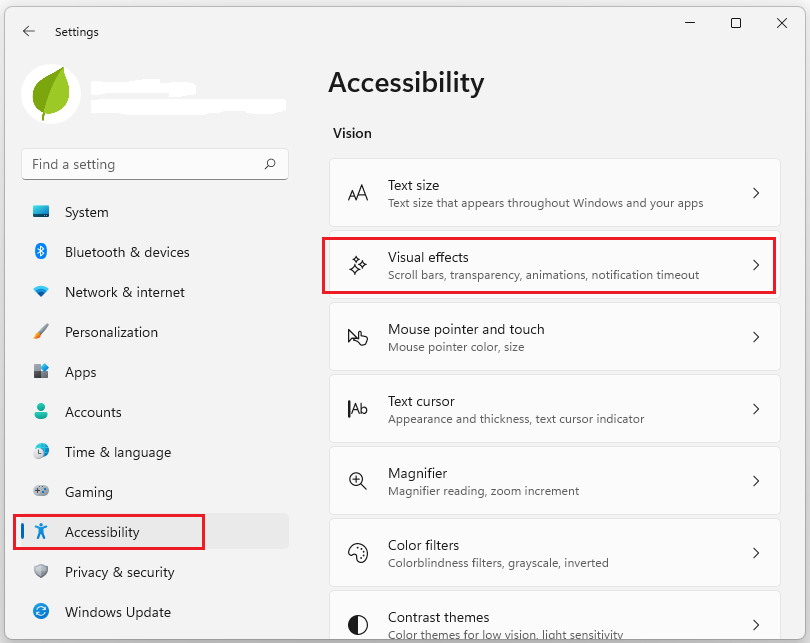This screenshot has width=810, height=643.
Task: Click the Text cursor Ab icon
Action: tap(357, 409)
